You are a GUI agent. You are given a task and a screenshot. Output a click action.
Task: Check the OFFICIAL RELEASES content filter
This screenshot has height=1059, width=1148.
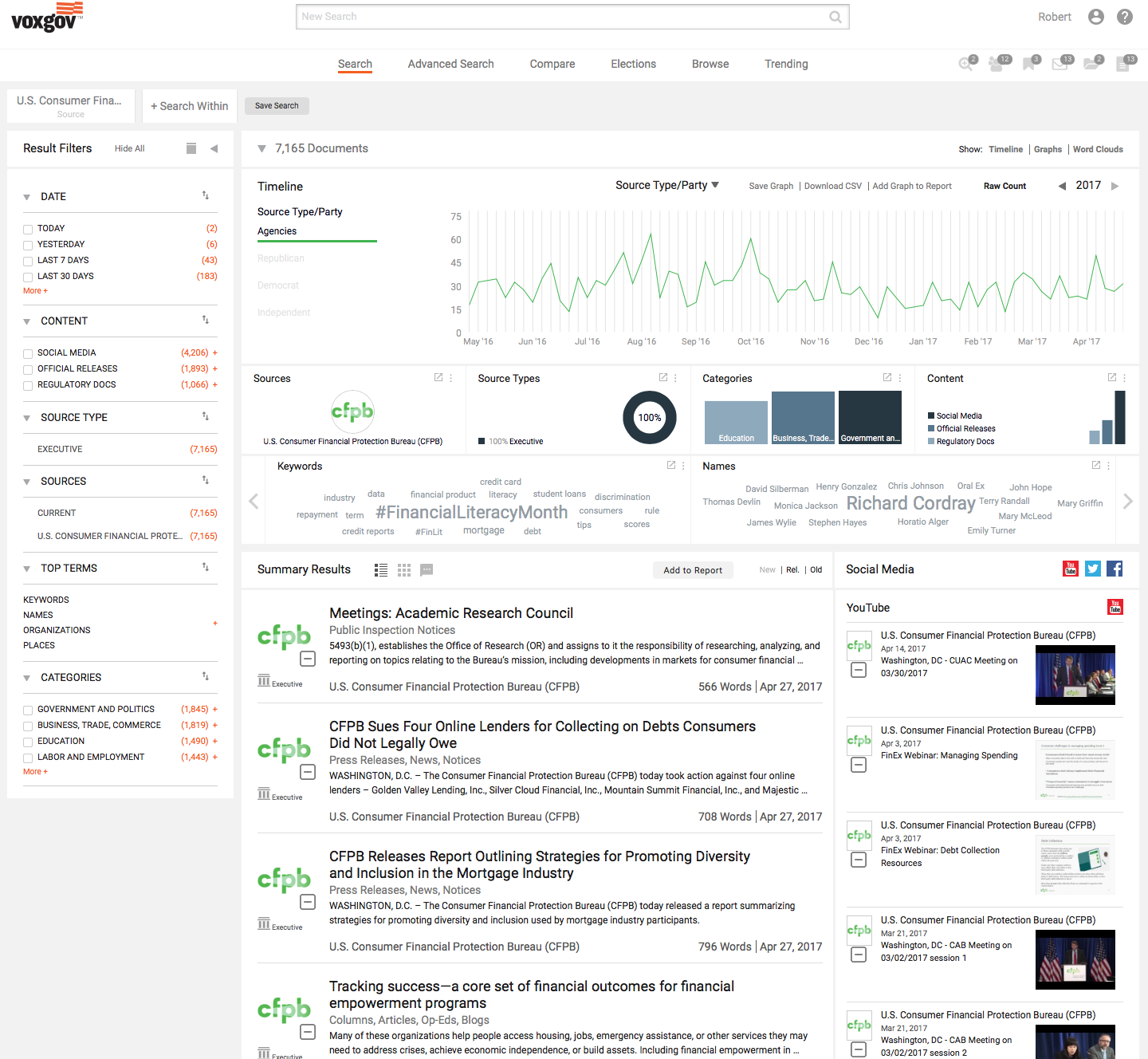point(28,370)
